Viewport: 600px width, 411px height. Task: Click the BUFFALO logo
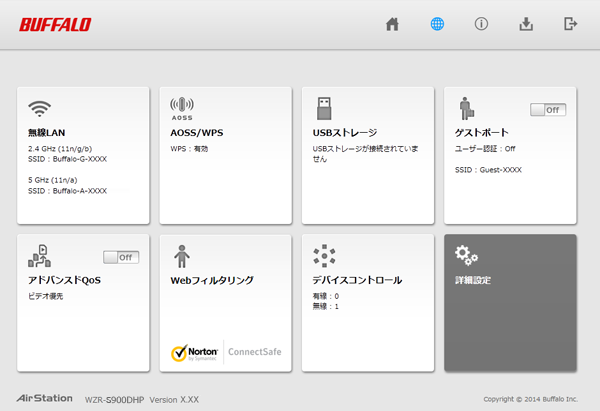55,25
